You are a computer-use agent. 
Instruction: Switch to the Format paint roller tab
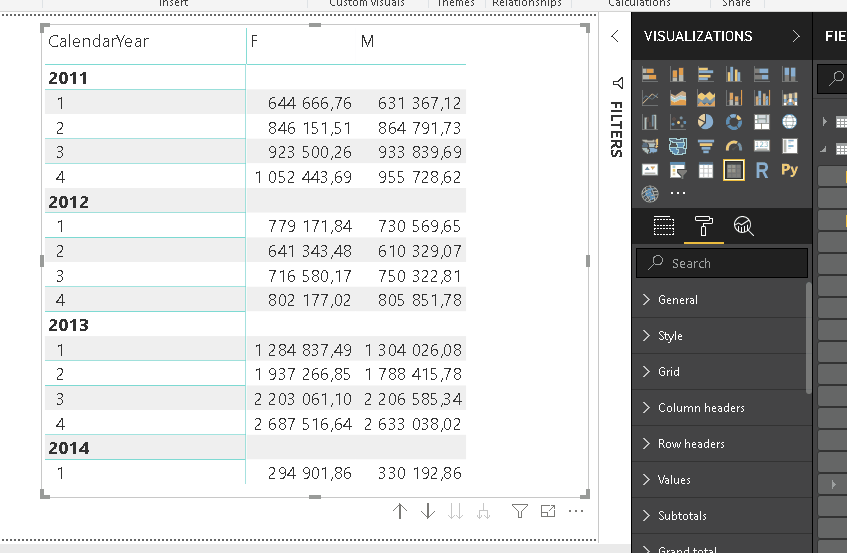(x=703, y=226)
